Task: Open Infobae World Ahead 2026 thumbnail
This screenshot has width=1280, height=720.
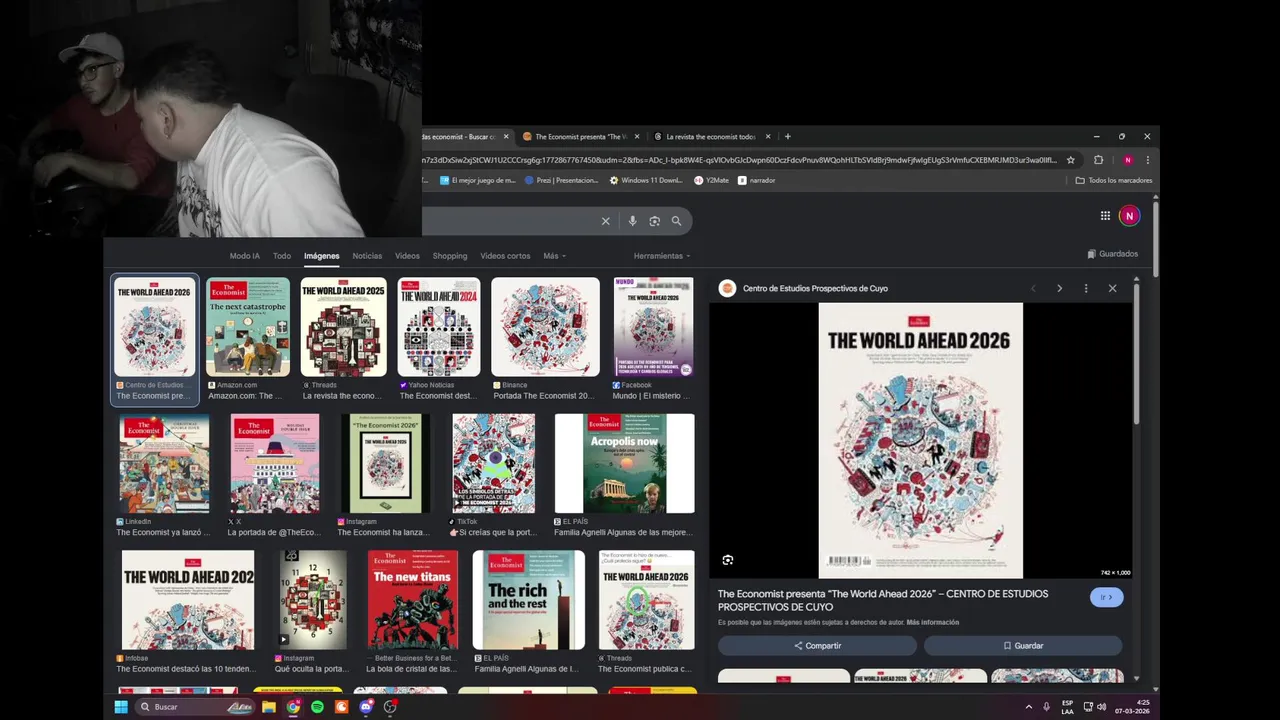Action: tap(188, 600)
